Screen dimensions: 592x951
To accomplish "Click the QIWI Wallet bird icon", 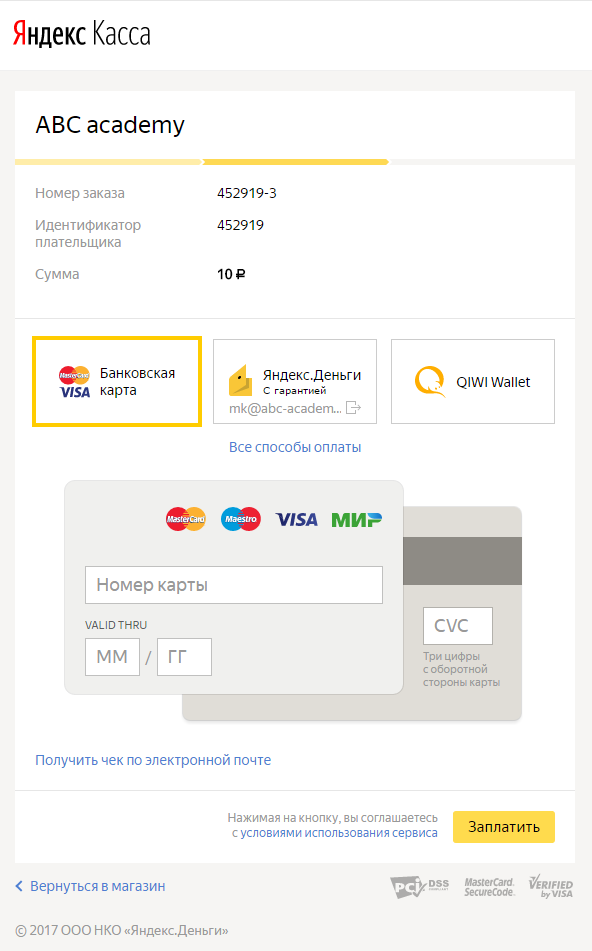I will [429, 381].
